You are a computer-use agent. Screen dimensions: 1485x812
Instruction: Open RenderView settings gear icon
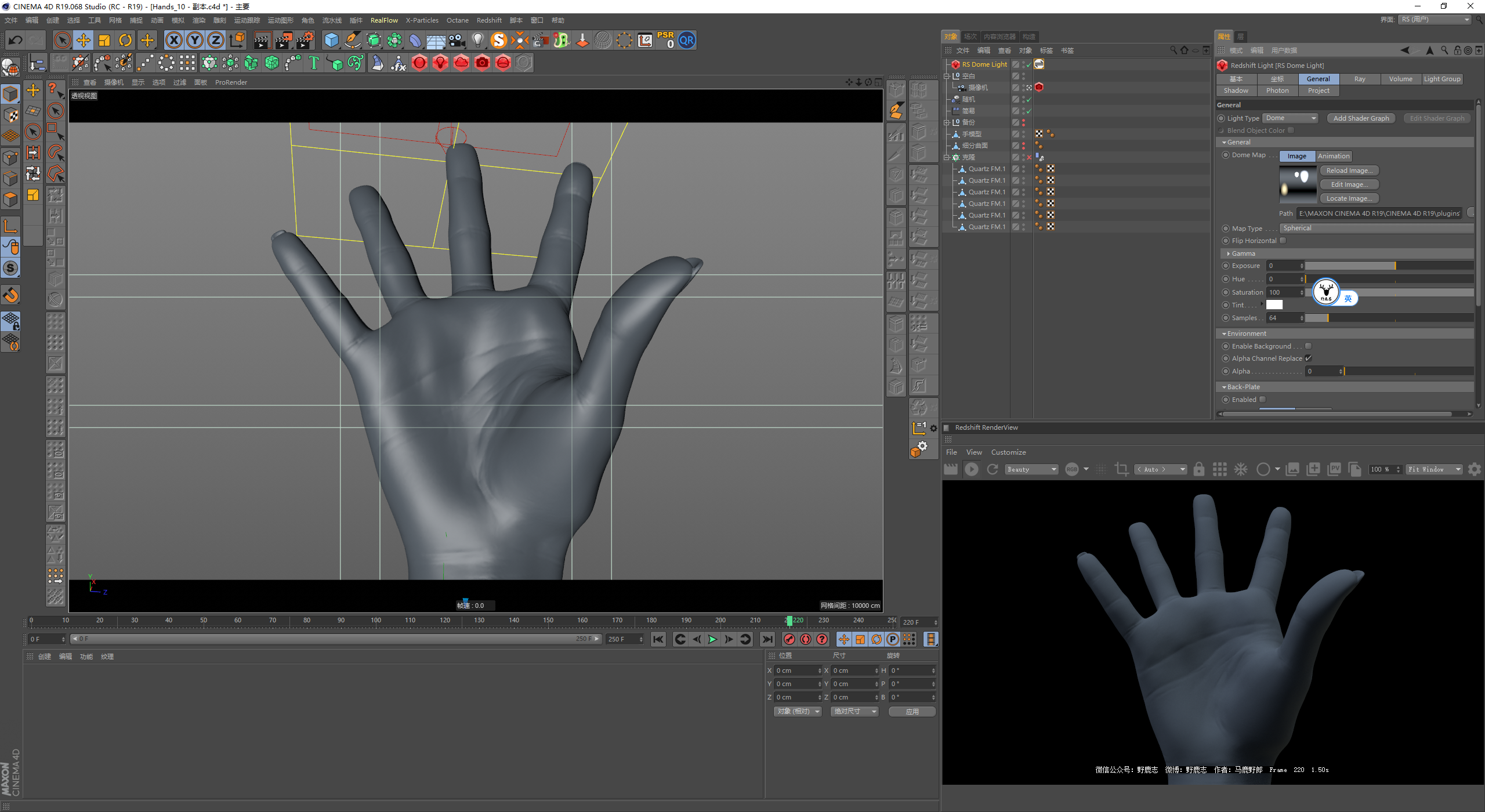tap(1474, 469)
